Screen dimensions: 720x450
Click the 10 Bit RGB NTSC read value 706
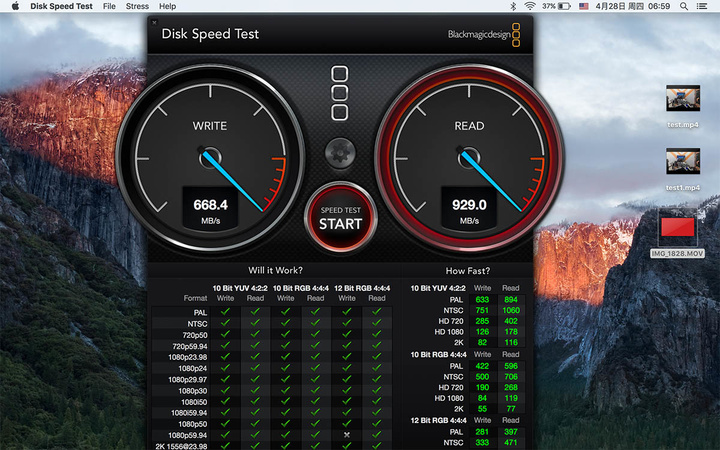(511, 377)
